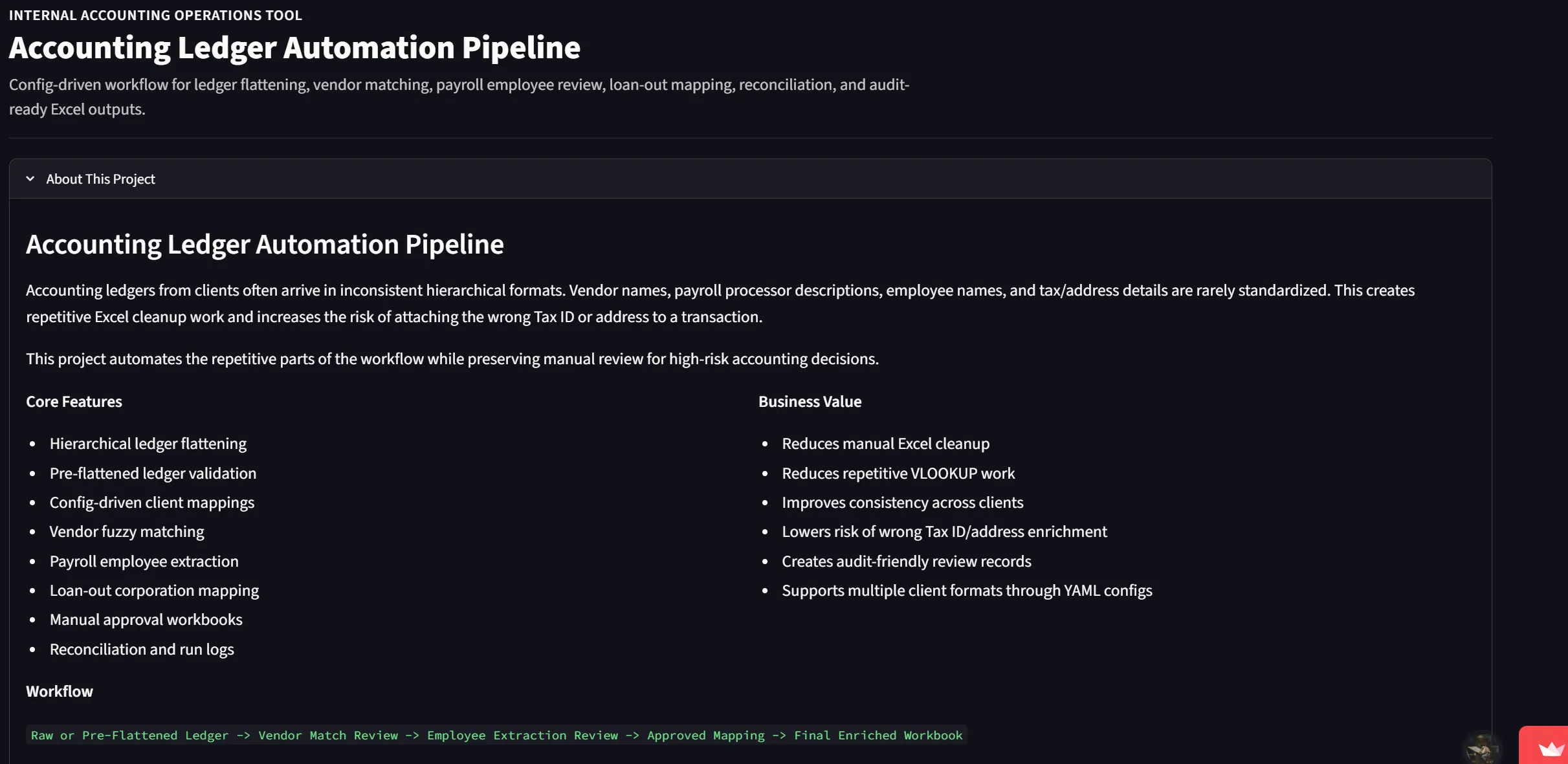Click the 'Core Features' heading

point(74,401)
